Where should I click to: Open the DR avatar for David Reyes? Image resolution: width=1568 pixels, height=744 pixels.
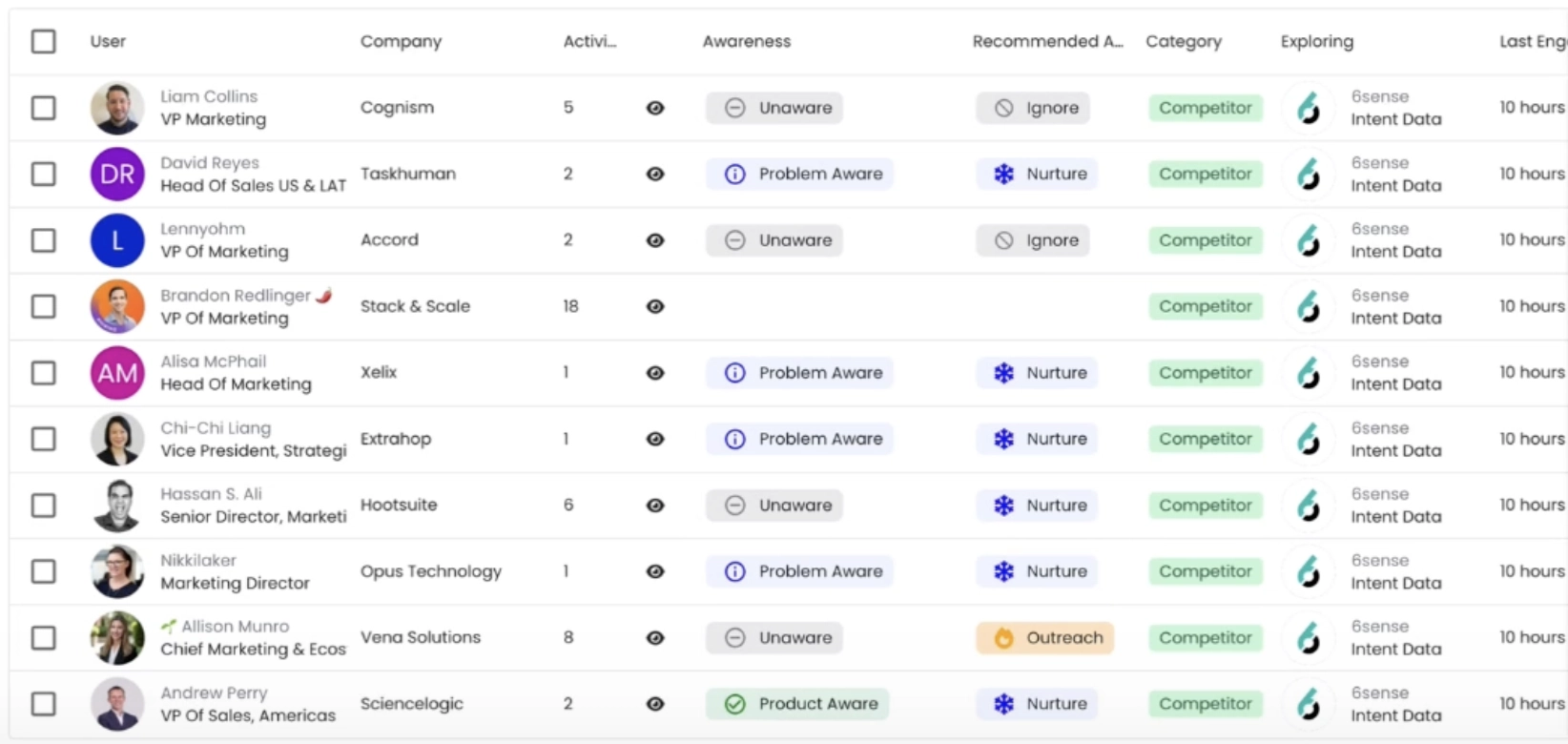tap(117, 174)
